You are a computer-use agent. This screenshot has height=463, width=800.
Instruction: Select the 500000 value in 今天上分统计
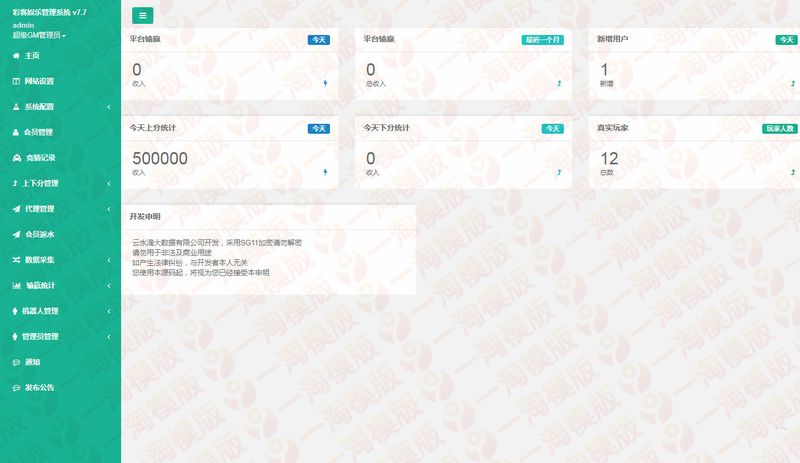(160, 158)
